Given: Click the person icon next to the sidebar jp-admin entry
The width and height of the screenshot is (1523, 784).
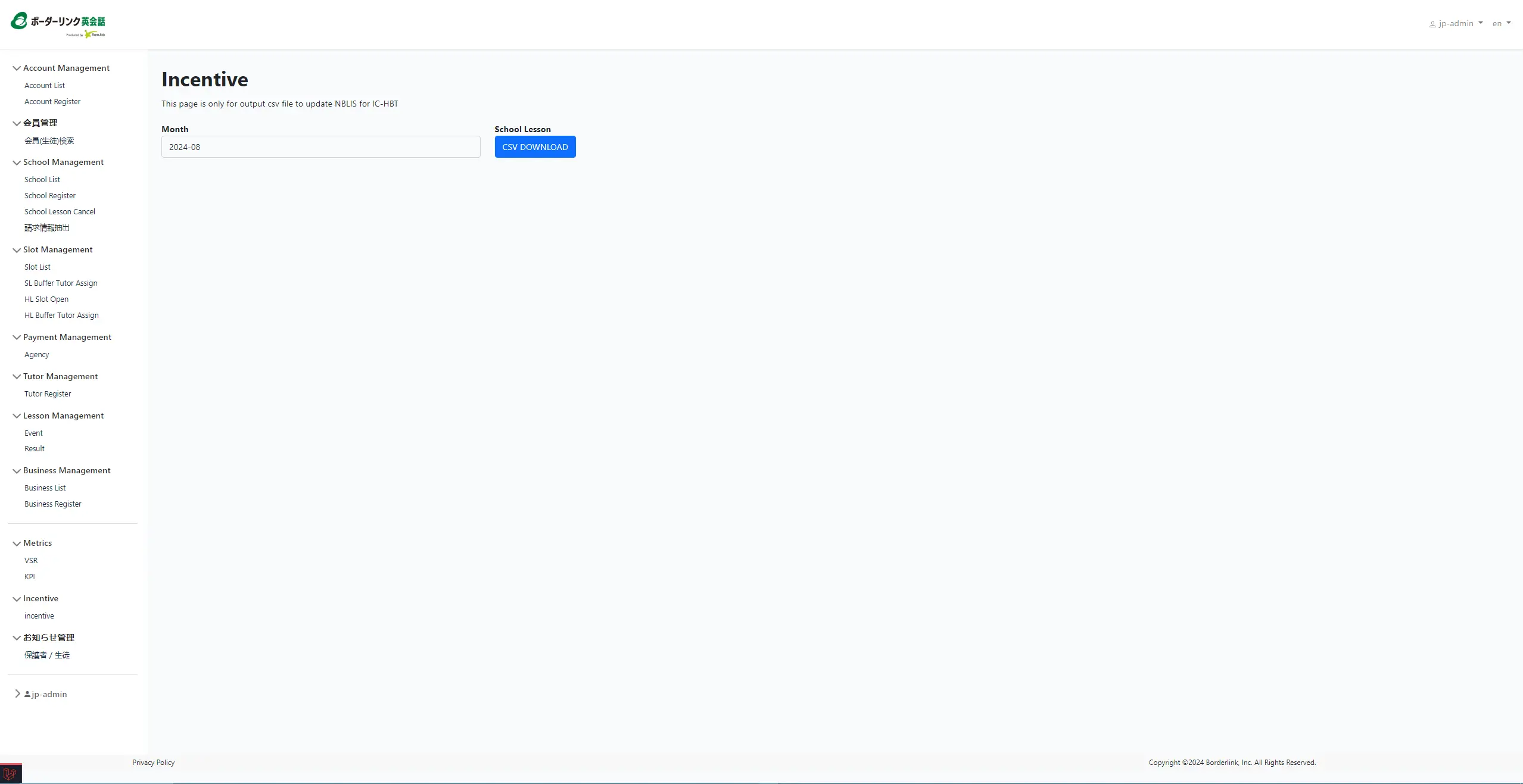Looking at the screenshot, I should (27, 694).
